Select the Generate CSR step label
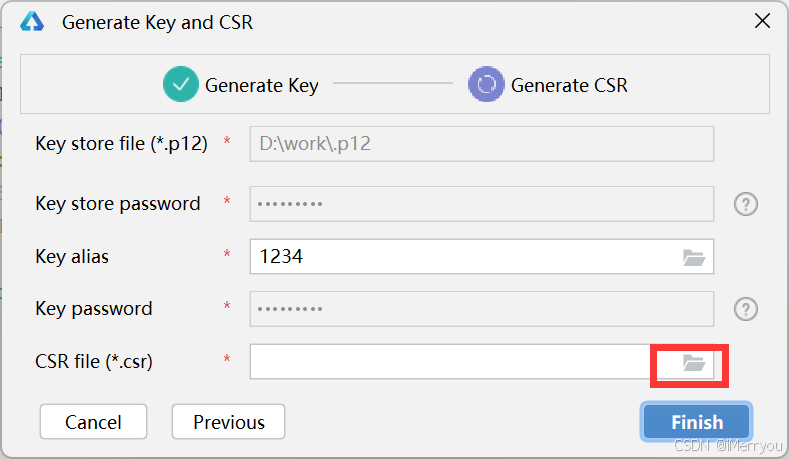789x459 pixels. [569, 86]
